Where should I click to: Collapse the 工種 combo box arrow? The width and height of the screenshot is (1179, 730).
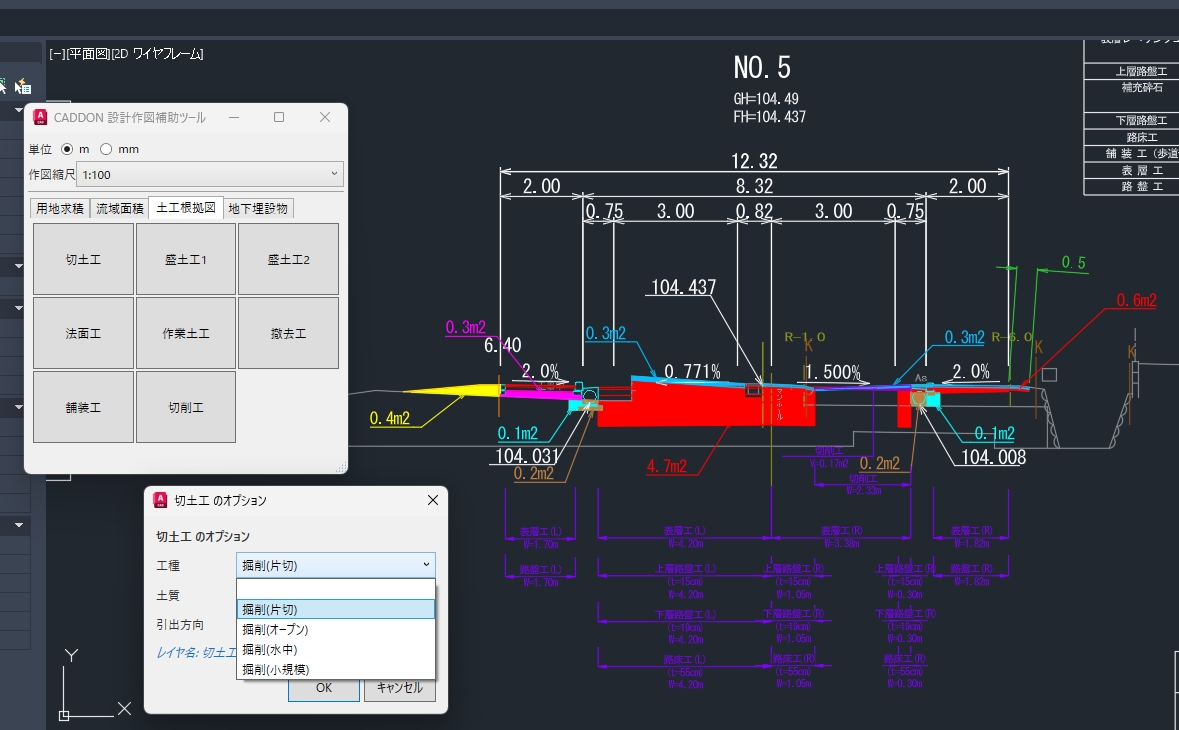[x=426, y=565]
